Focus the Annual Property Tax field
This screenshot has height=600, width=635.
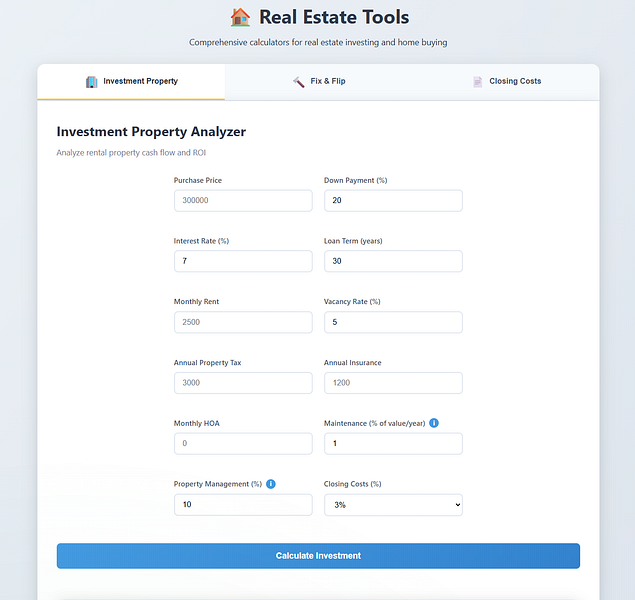[x=243, y=383]
